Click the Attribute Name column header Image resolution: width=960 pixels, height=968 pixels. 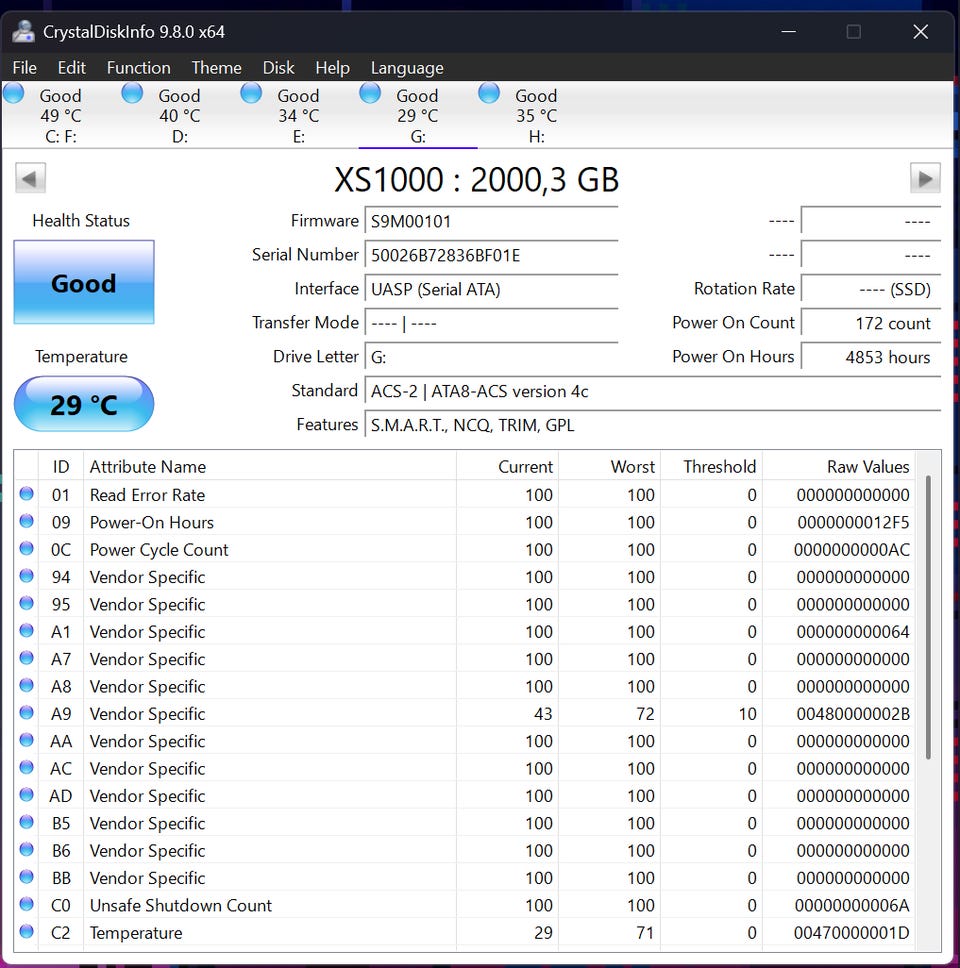pos(270,467)
